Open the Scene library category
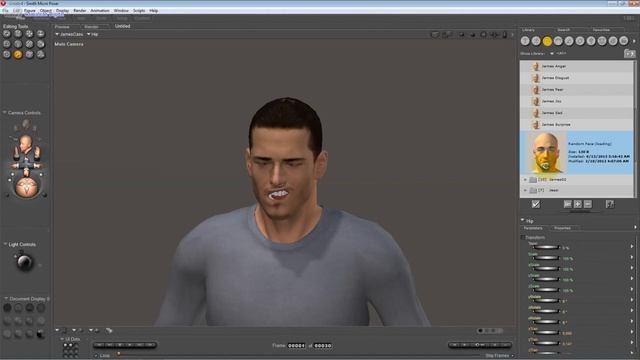This screenshot has width=640, height=360. 624,41
